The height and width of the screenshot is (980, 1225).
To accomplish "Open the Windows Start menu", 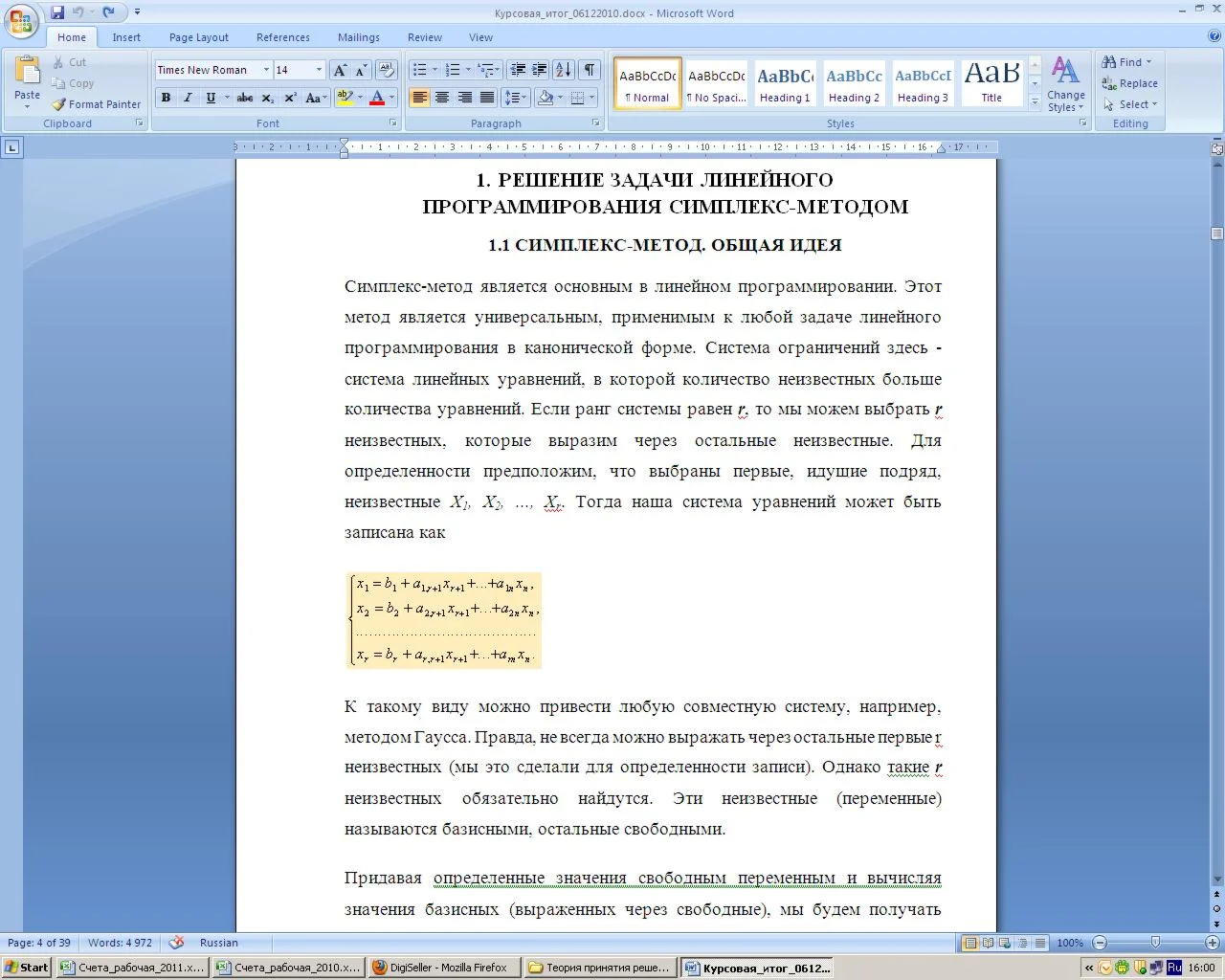I will click(x=27, y=968).
